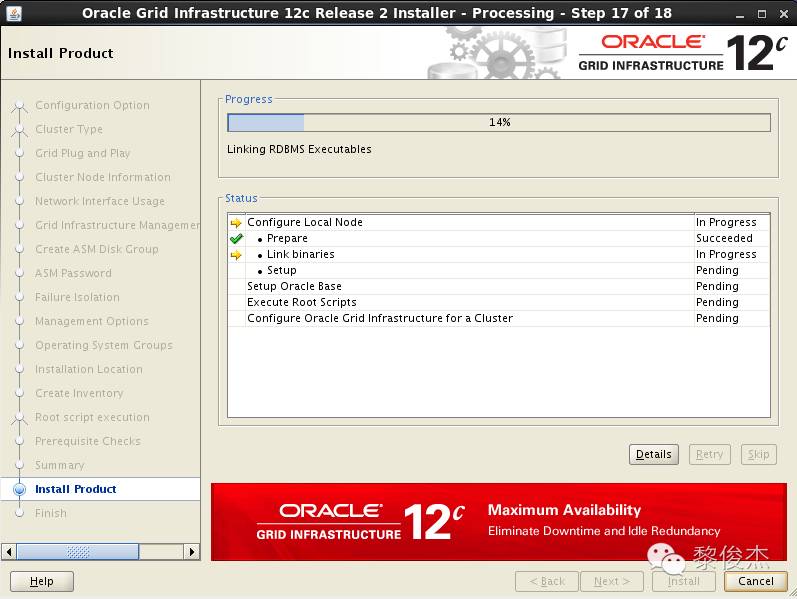Select Configuration Option step

click(x=93, y=105)
